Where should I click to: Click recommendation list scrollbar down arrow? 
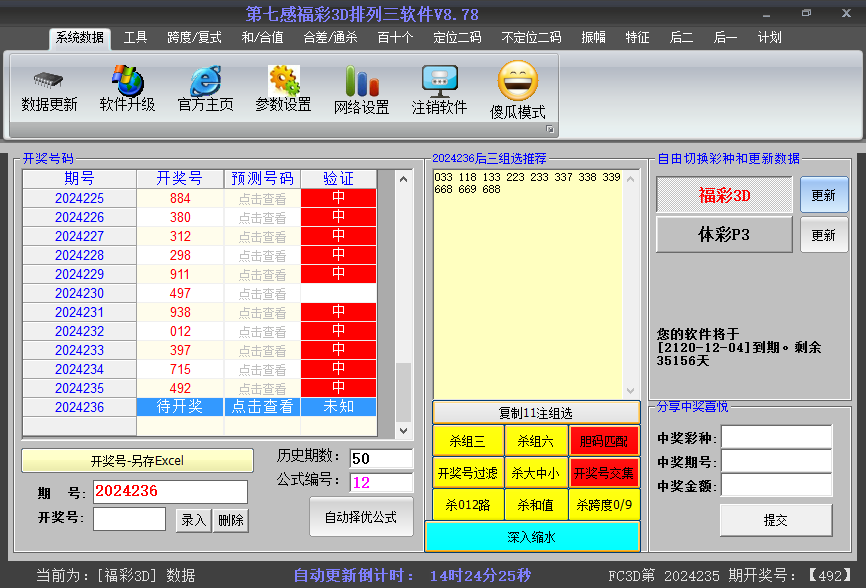[x=631, y=391]
